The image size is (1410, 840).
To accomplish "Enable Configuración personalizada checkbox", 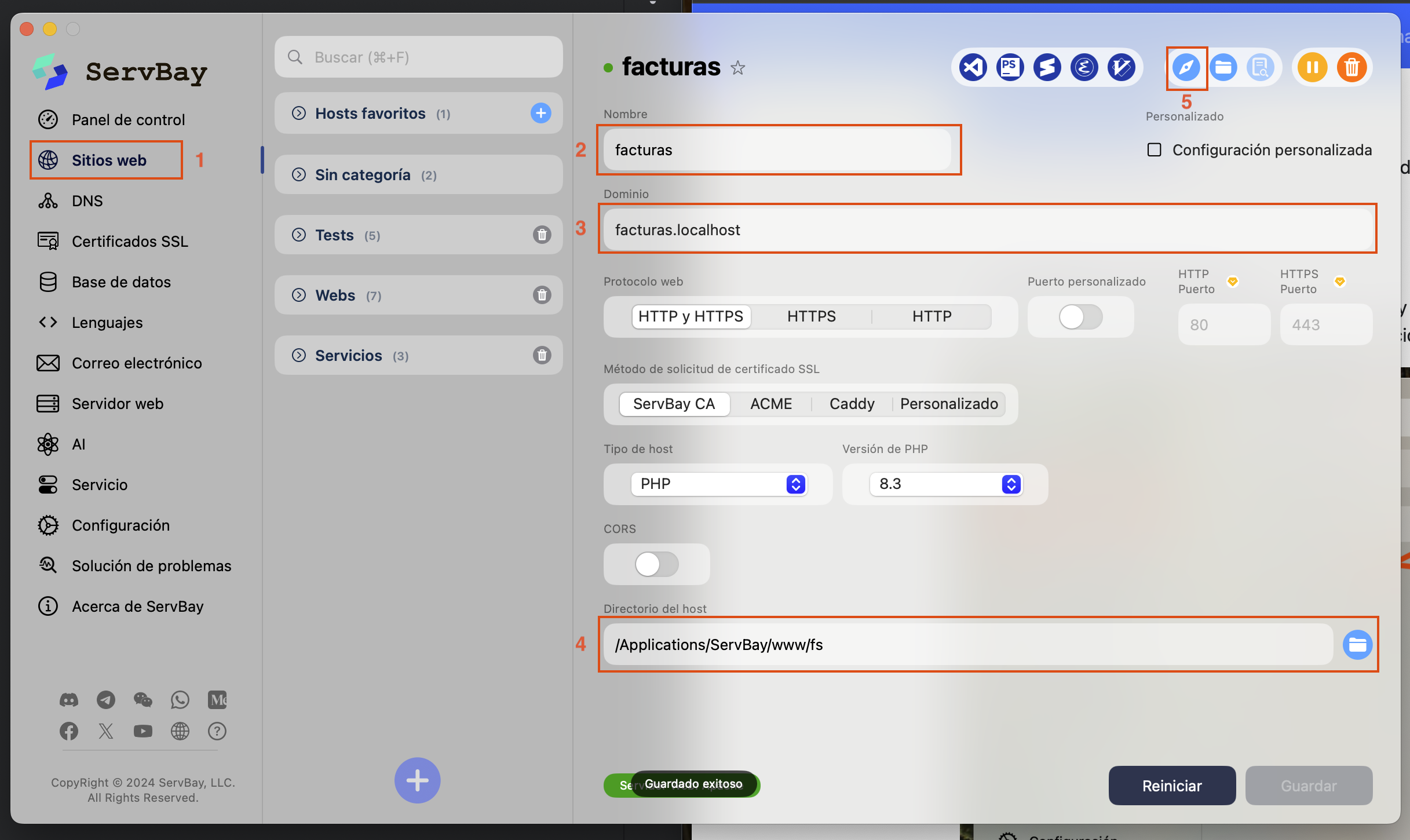I will [x=1154, y=150].
